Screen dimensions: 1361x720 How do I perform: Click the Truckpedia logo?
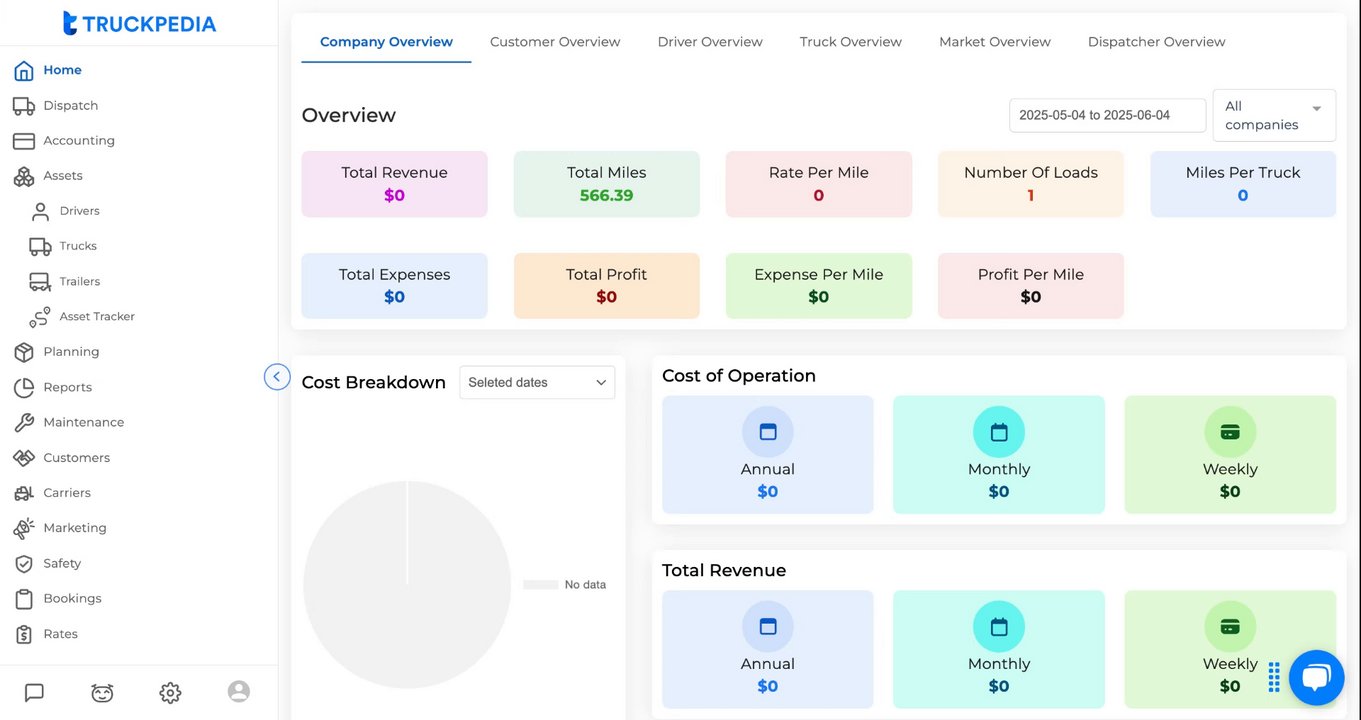pyautogui.click(x=139, y=23)
